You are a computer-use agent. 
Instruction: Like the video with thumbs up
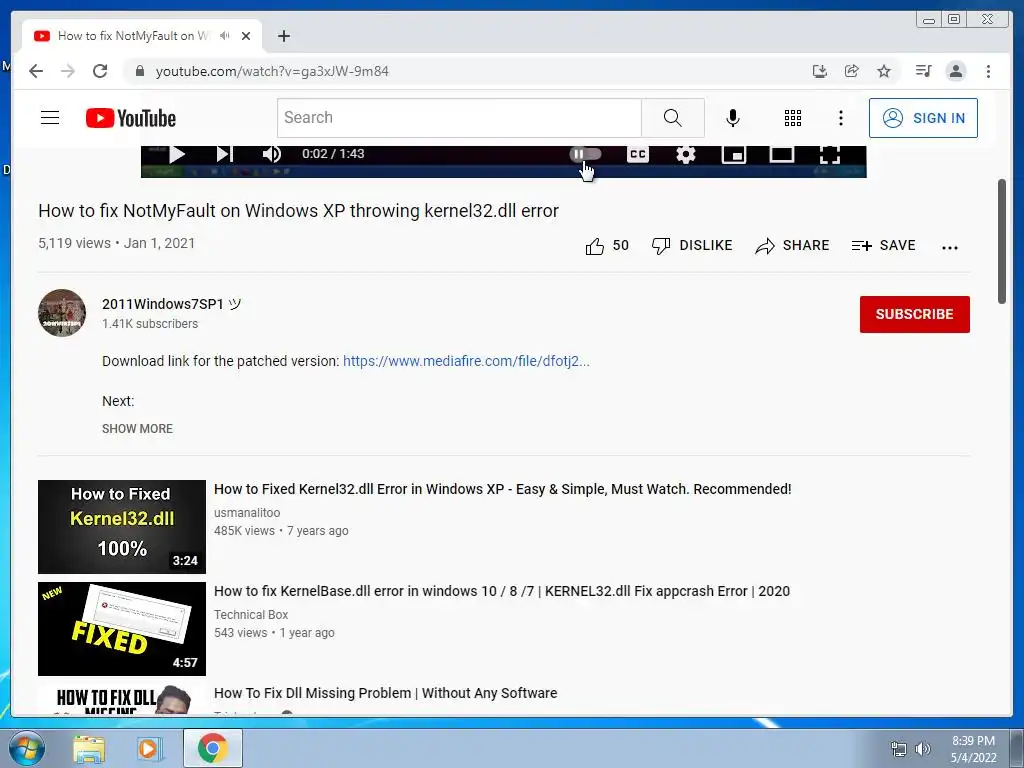pyautogui.click(x=606, y=246)
